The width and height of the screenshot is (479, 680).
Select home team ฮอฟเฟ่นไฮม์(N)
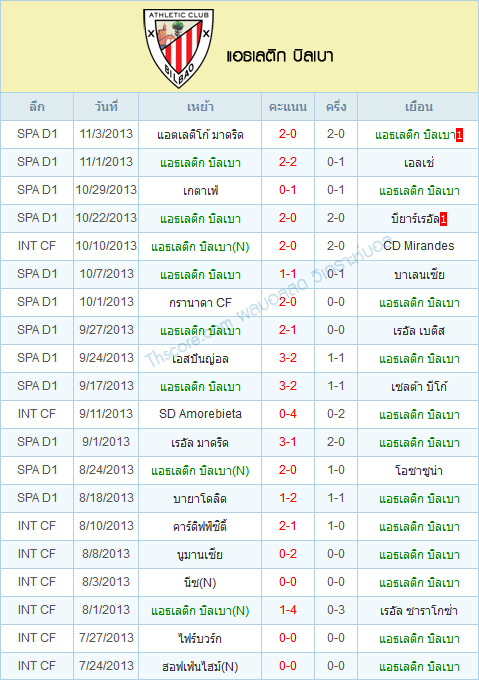[x=200, y=666]
